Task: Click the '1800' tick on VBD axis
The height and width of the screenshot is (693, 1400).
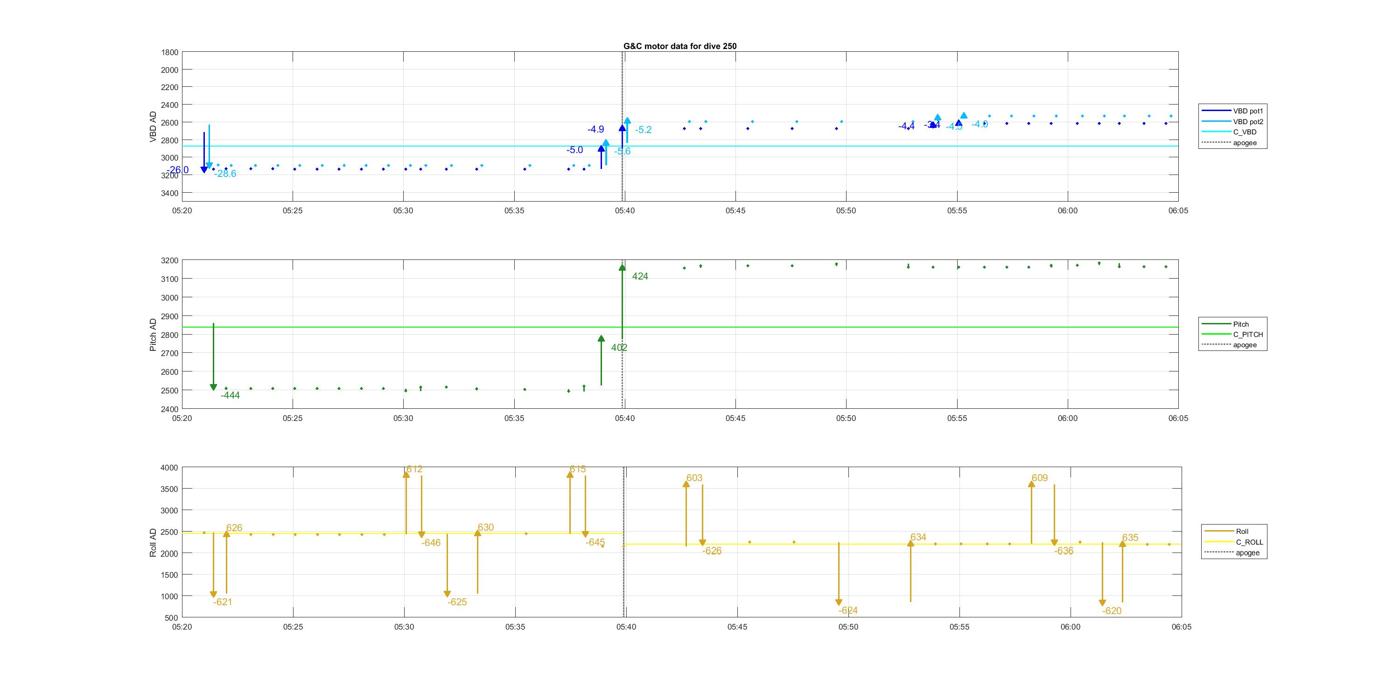Action: [x=170, y=52]
